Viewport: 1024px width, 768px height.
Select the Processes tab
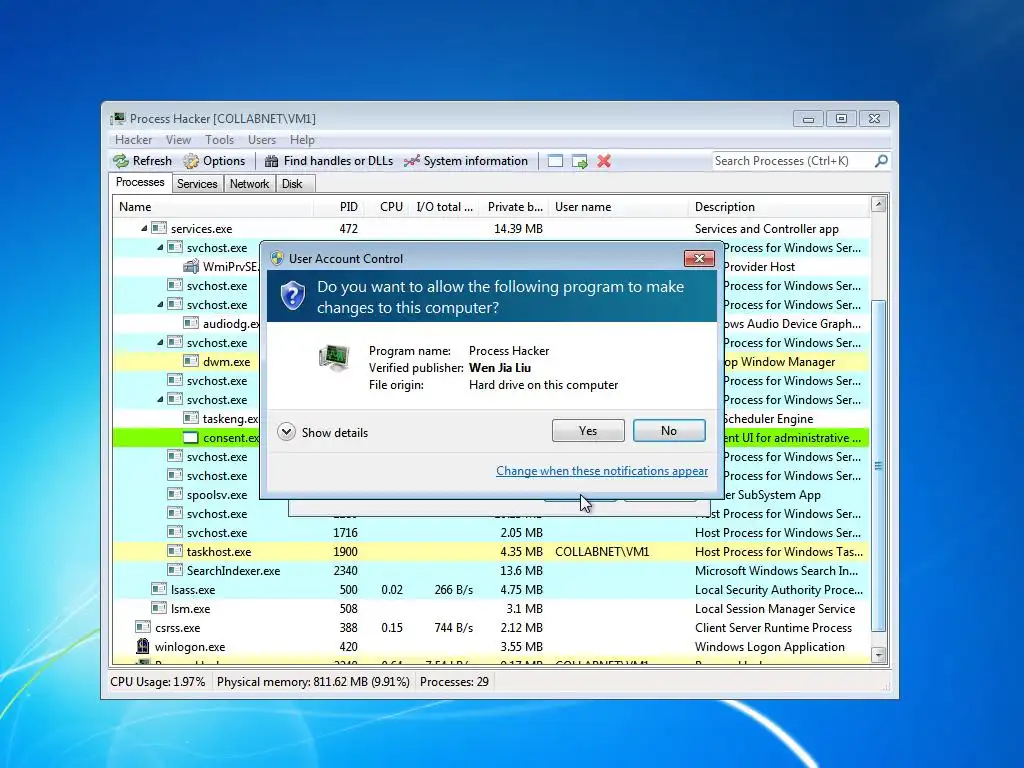(x=140, y=182)
